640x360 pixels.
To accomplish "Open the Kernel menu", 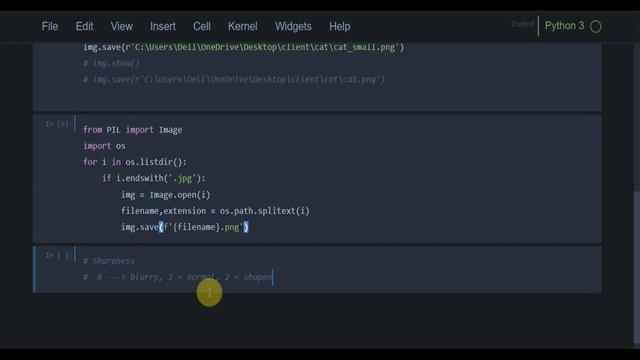I will (242, 27).
